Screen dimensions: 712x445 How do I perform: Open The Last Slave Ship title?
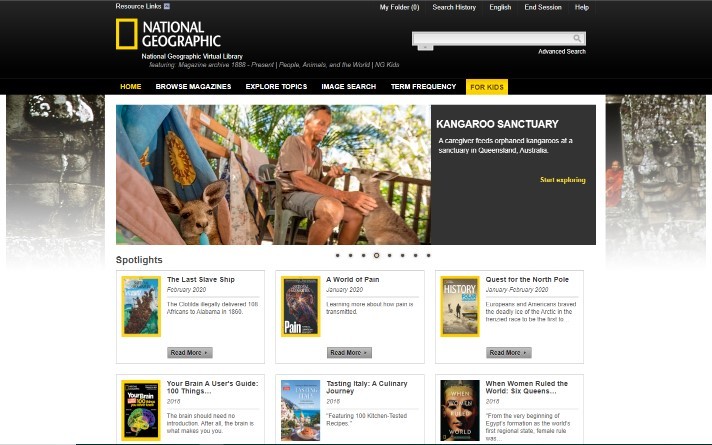tap(201, 280)
